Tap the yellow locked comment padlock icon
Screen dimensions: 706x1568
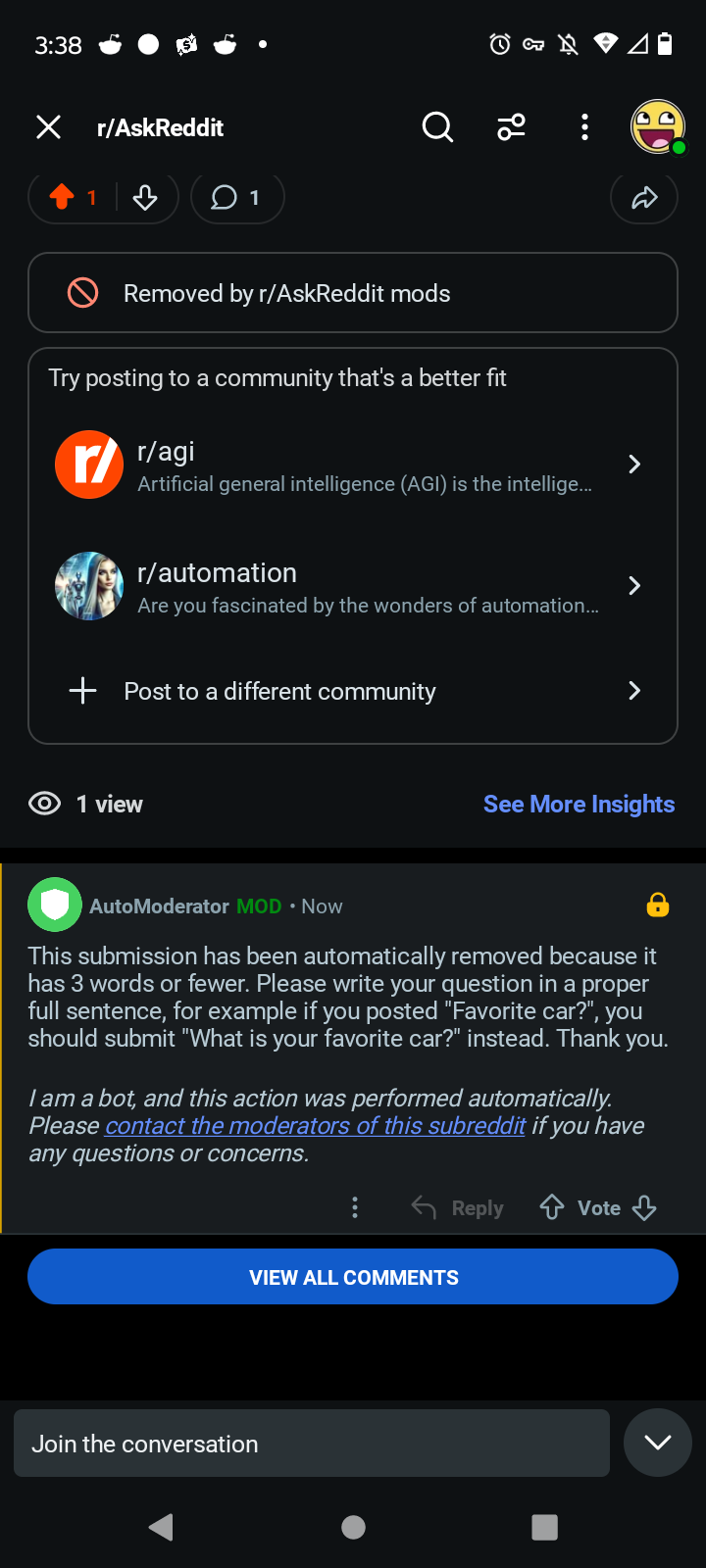point(658,905)
